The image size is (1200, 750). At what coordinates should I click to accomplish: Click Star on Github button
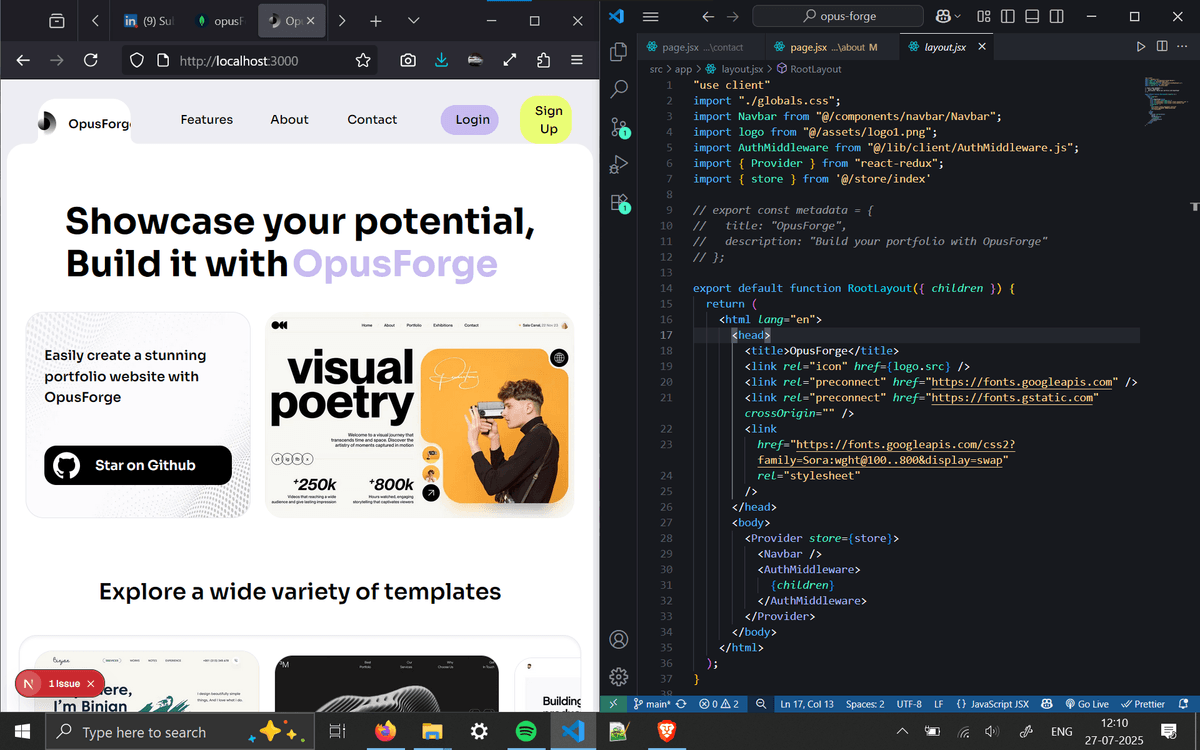pyautogui.click(x=138, y=465)
